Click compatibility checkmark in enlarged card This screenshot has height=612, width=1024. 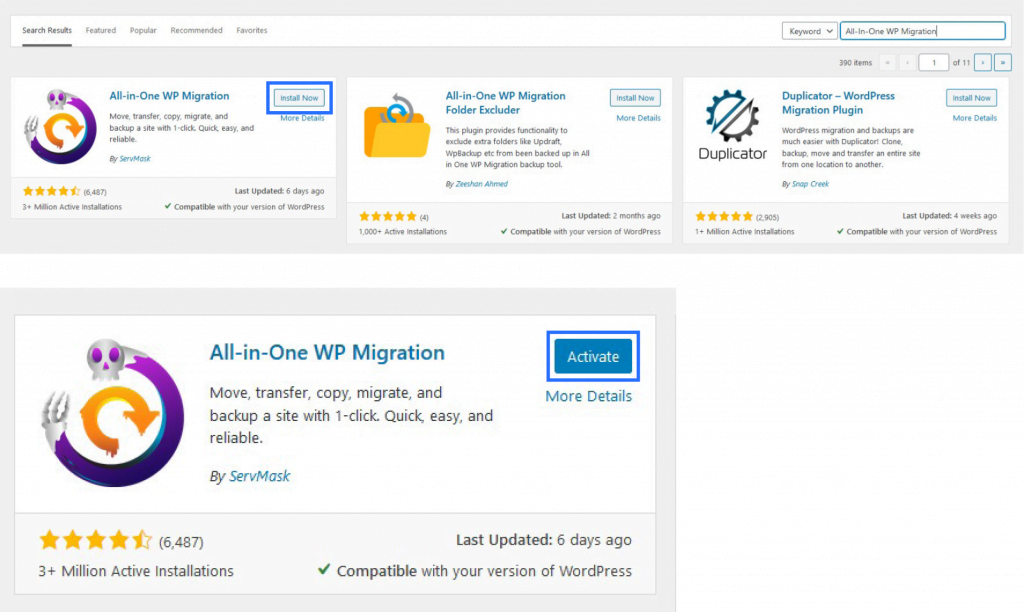[x=323, y=570]
